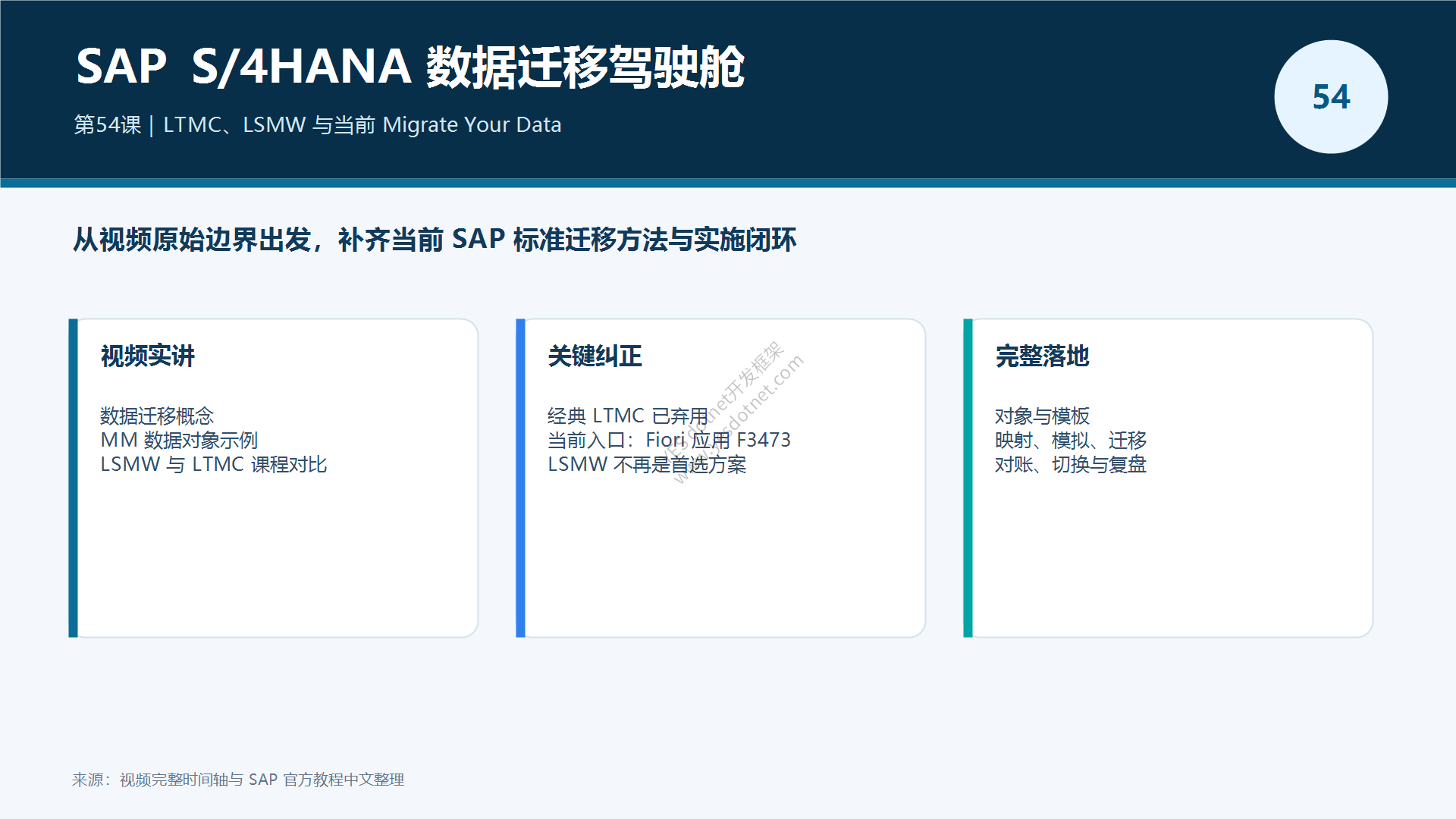The width and height of the screenshot is (1456, 819).
Task: Click the 关键纠正 card heading
Action: (x=595, y=356)
